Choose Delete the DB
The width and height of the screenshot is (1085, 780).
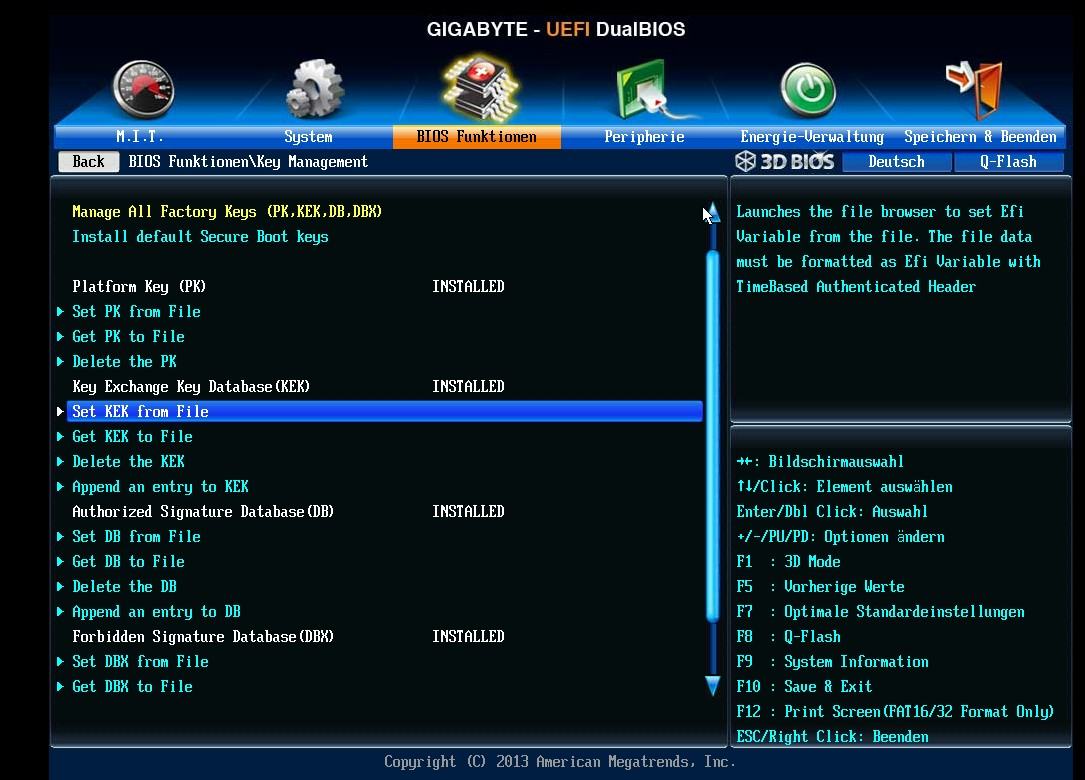125,586
